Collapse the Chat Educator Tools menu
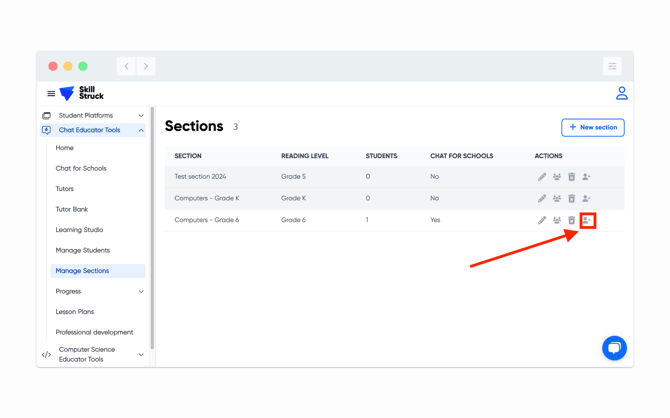The width and height of the screenshot is (670, 418). pos(141,130)
